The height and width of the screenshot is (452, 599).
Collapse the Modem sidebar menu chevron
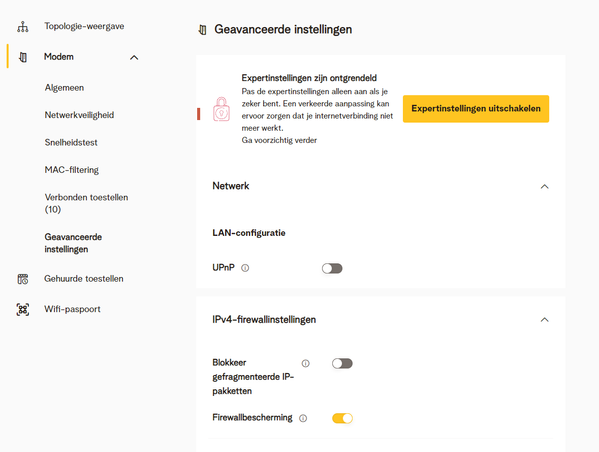134,58
